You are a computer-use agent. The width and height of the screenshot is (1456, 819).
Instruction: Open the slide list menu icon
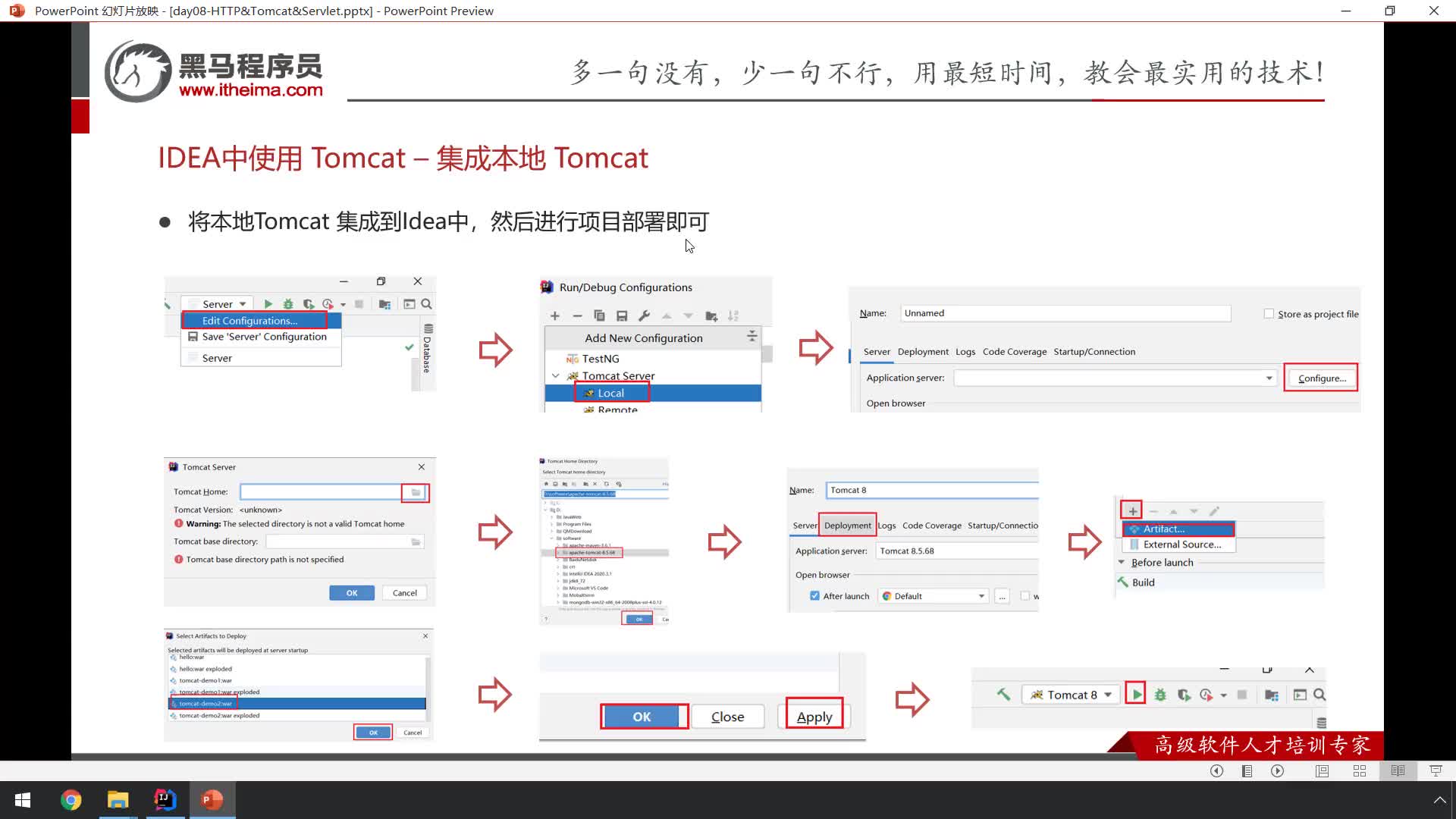click(1247, 770)
